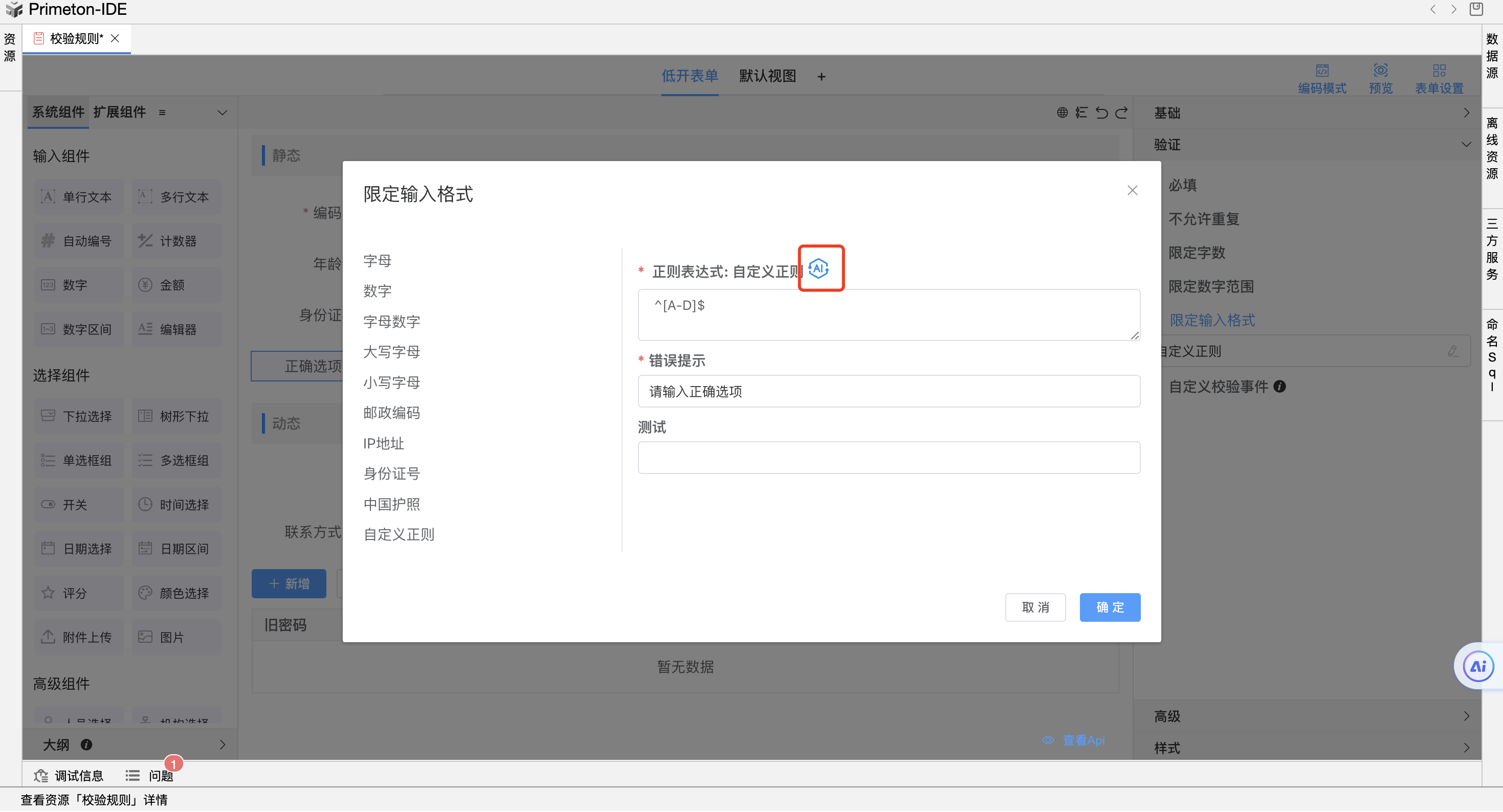Image resolution: width=1503 pixels, height=812 pixels.
Task: Expand the 大纲 outline panel
Action: [223, 745]
